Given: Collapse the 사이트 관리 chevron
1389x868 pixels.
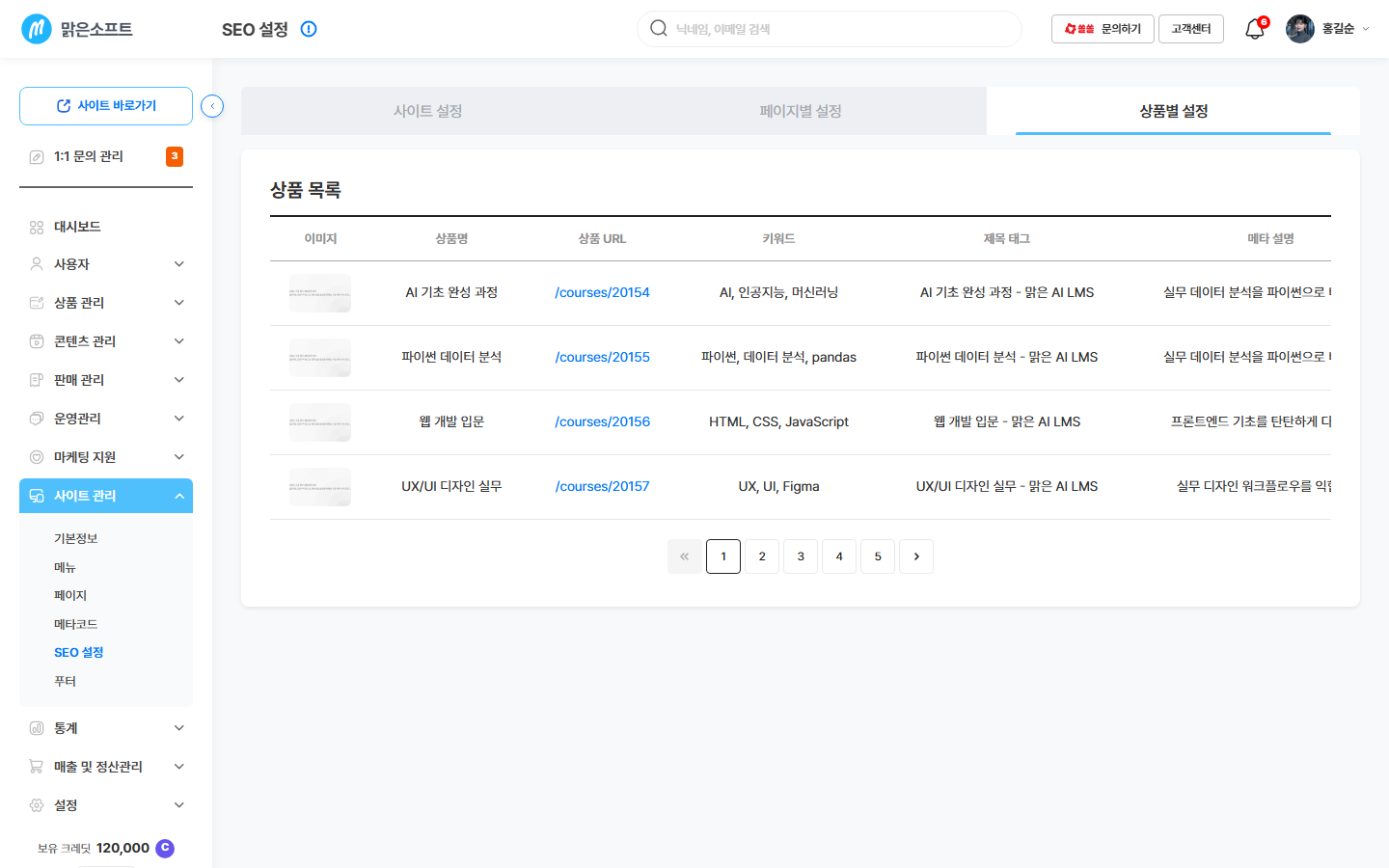Looking at the screenshot, I should click(179, 496).
